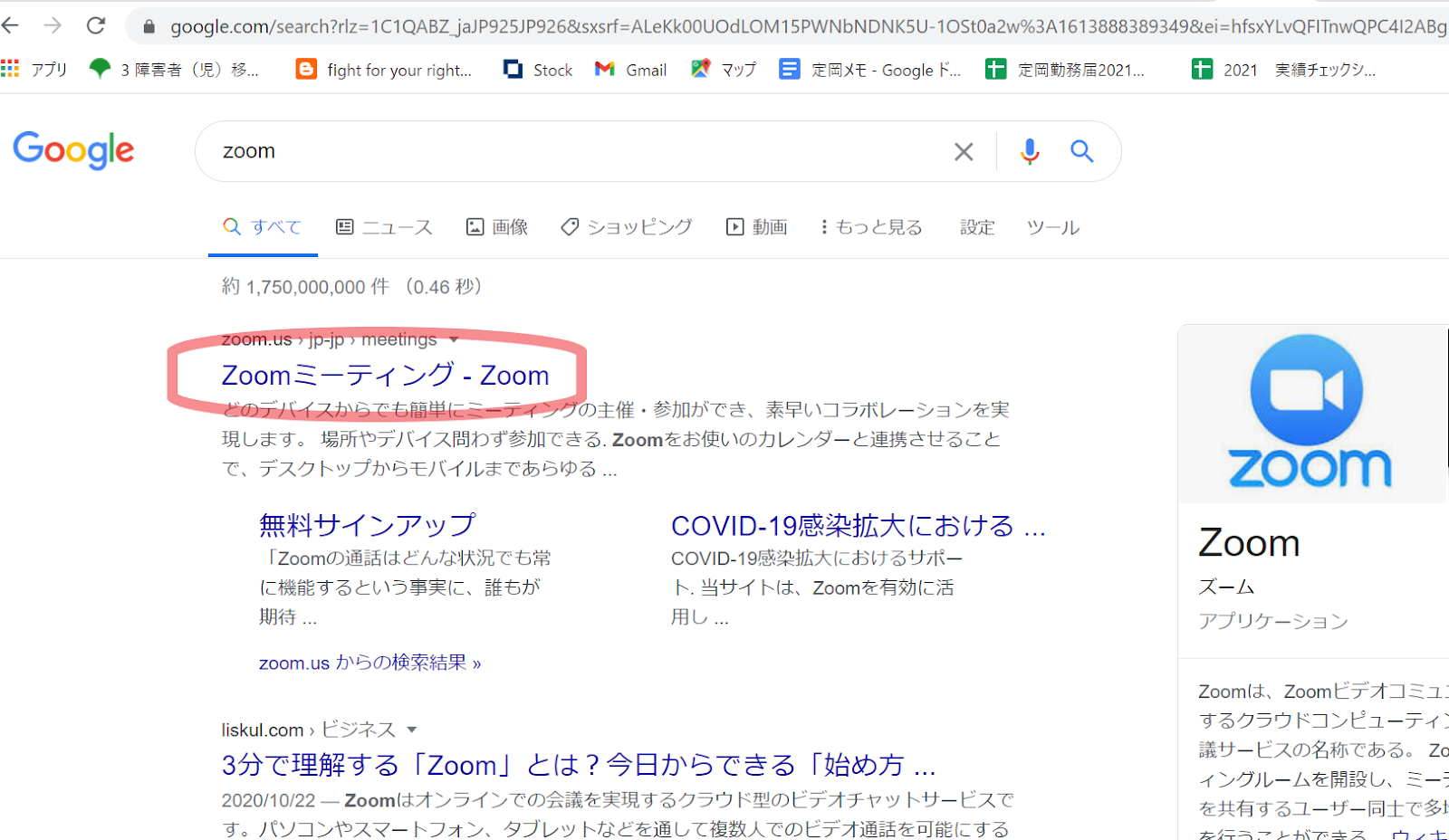Open 設定 search settings
1449x840 pixels.
point(977,227)
